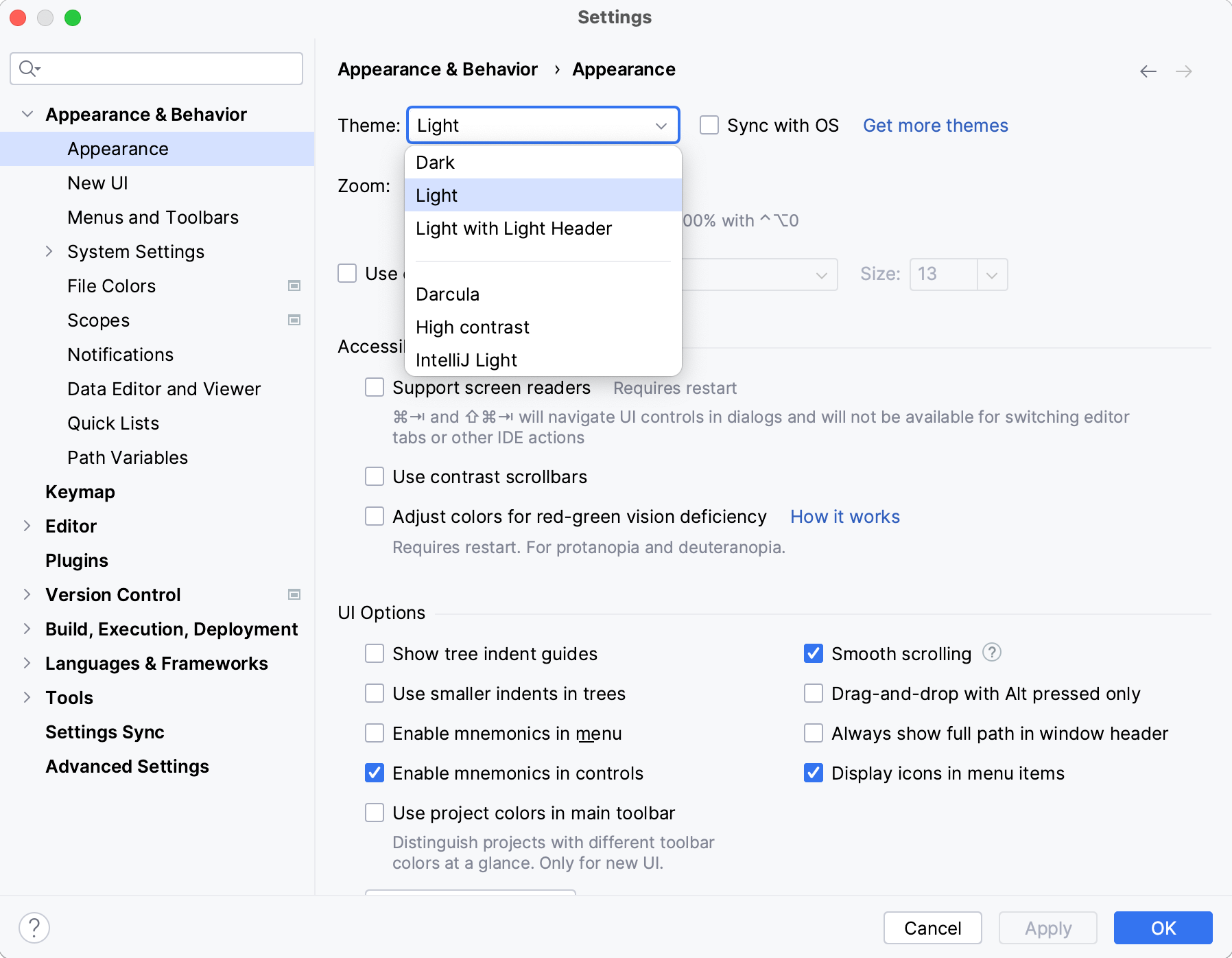The image size is (1232, 958).
Task: Click the forward navigation arrow icon
Action: [1183, 71]
